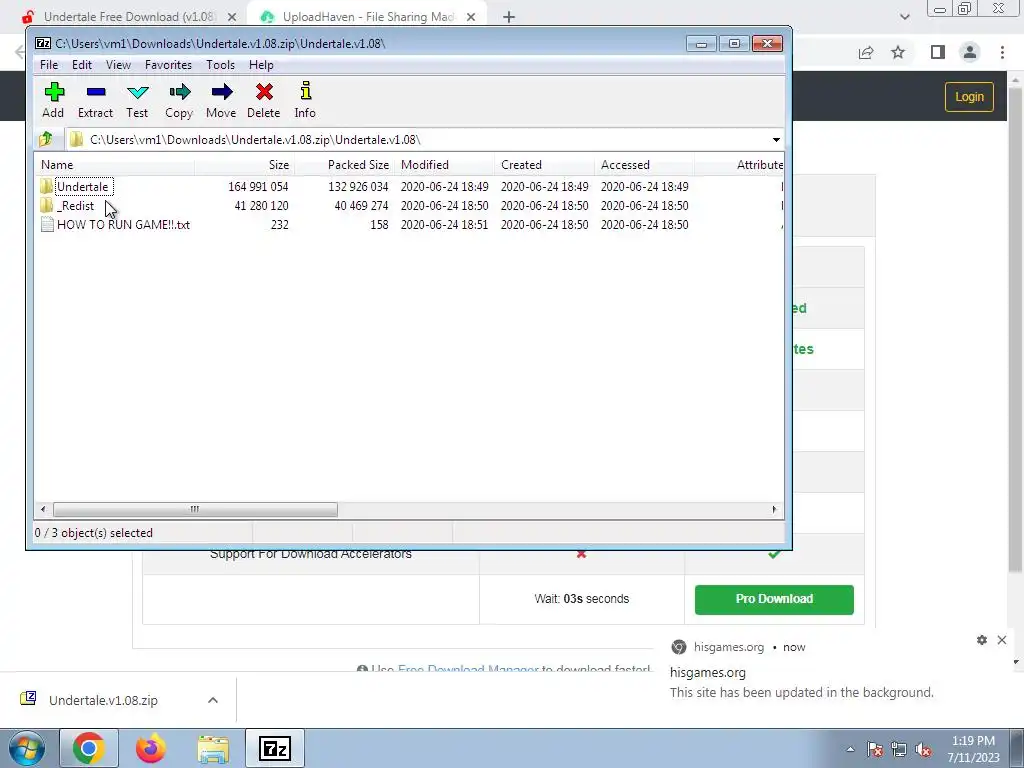1024x768 pixels.
Task: Click muted volume tray icon
Action: pos(923,749)
